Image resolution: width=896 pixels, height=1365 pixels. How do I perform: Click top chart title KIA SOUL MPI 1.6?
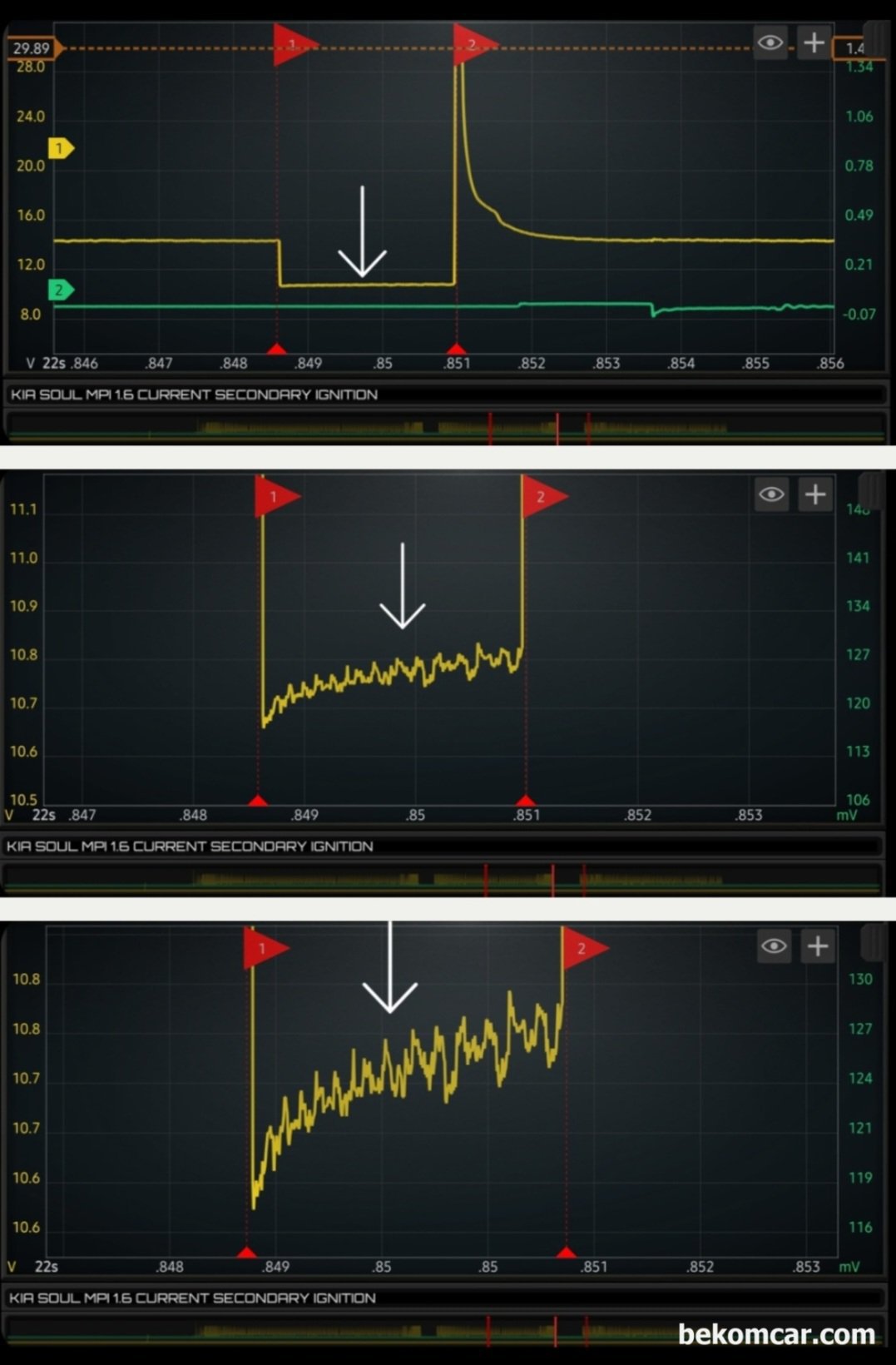pyautogui.click(x=194, y=395)
